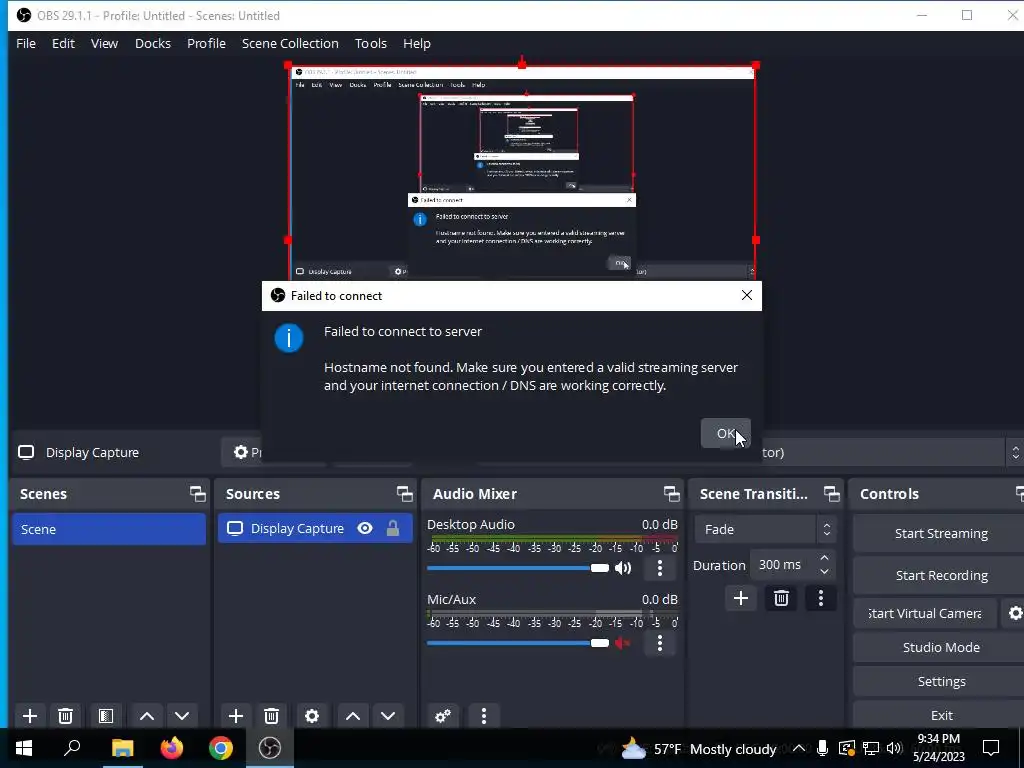Open the Profile menu

[x=206, y=43]
